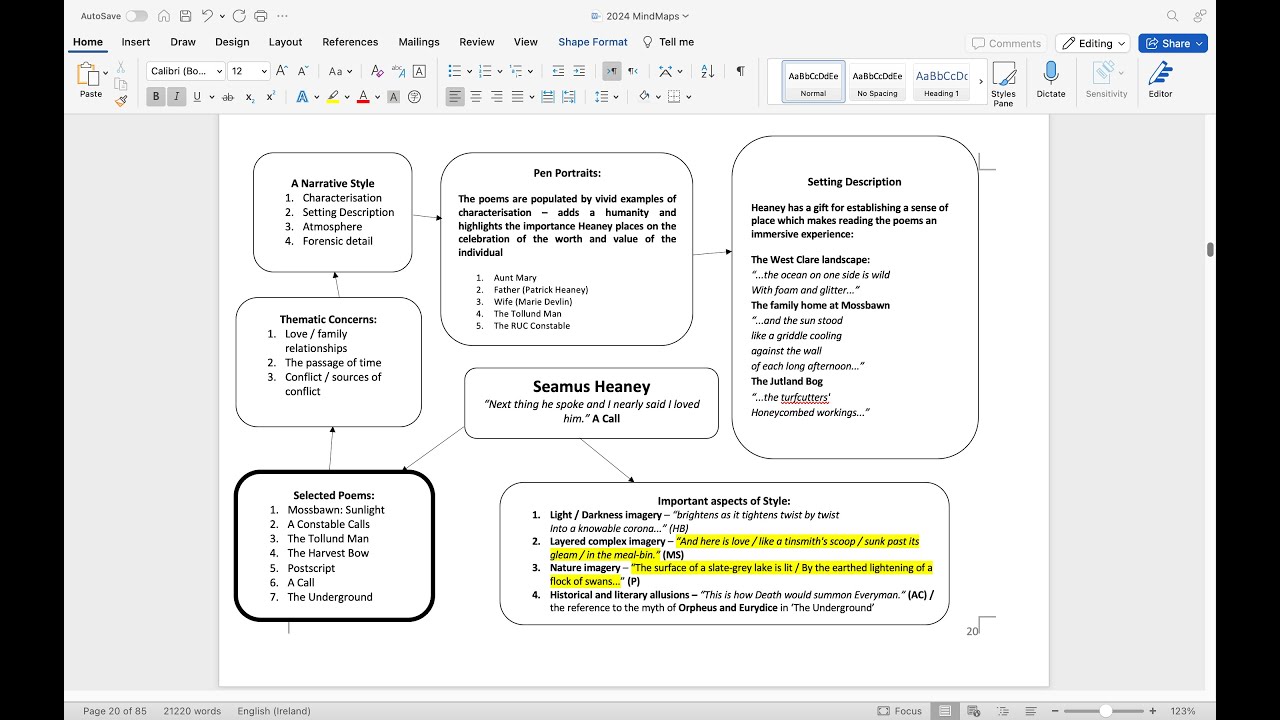Click the Format Painter brush

click(121, 100)
